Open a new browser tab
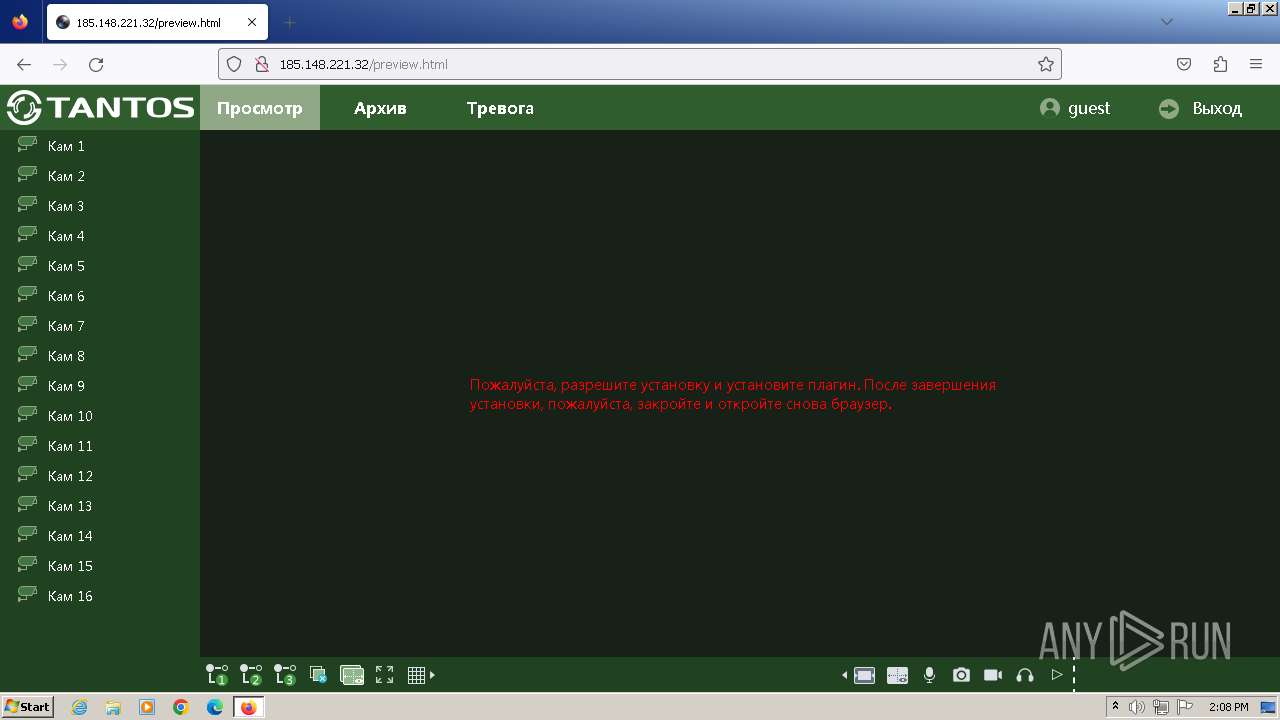1280x720 pixels. click(290, 22)
